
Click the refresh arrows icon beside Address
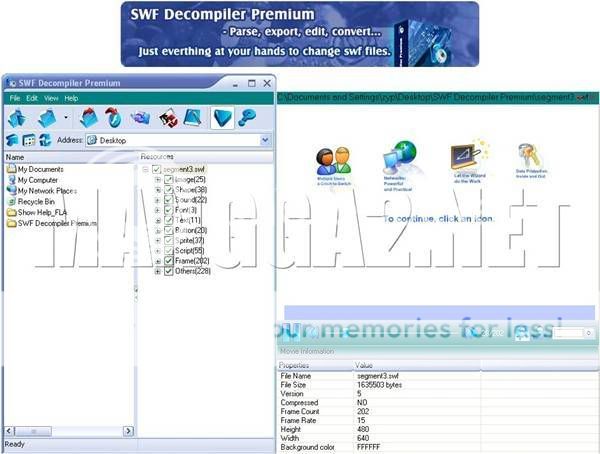click(x=45, y=140)
